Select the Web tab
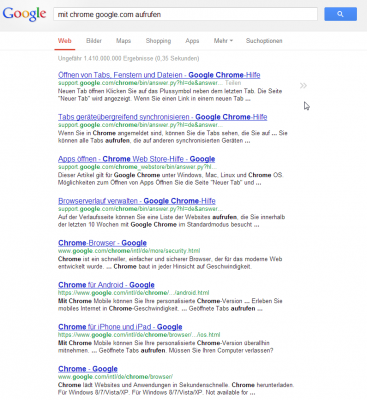This screenshot has height=400, width=367. [x=65, y=41]
